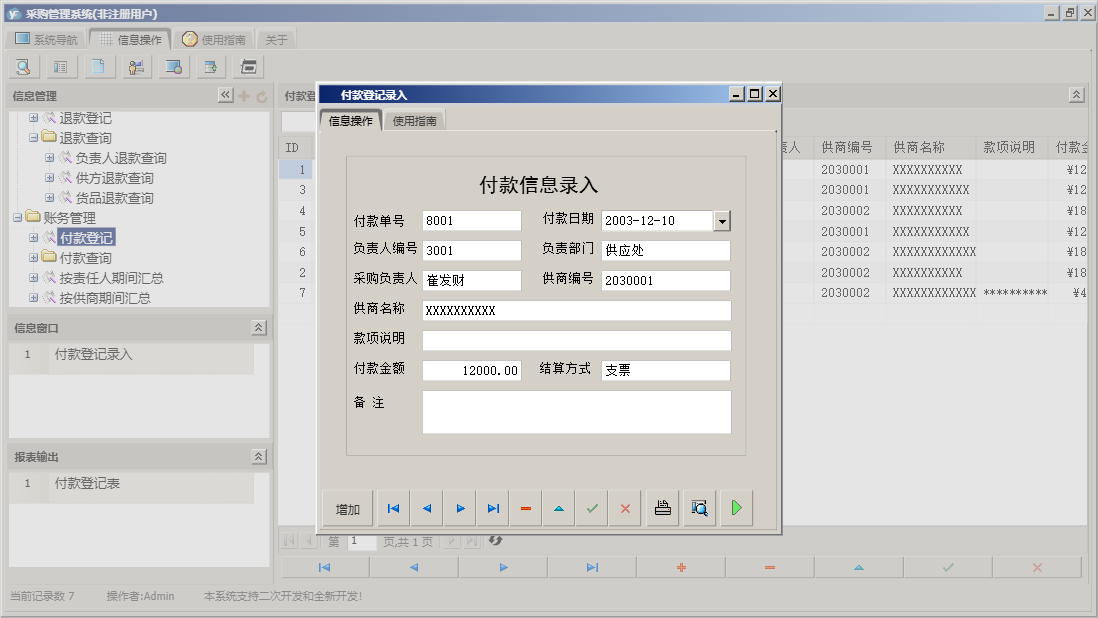Collapse the 信息窗口 panel

[258, 326]
